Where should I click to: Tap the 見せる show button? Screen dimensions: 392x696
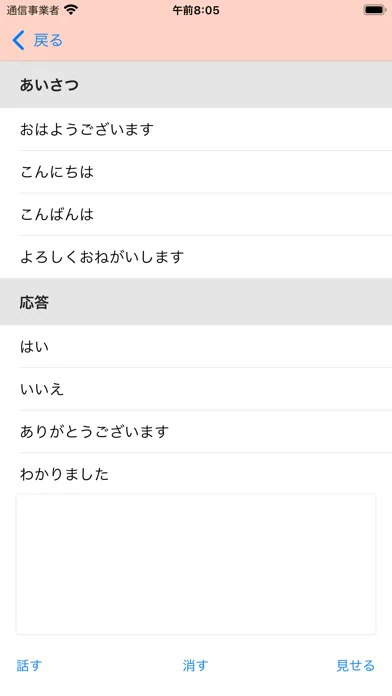coord(356,665)
